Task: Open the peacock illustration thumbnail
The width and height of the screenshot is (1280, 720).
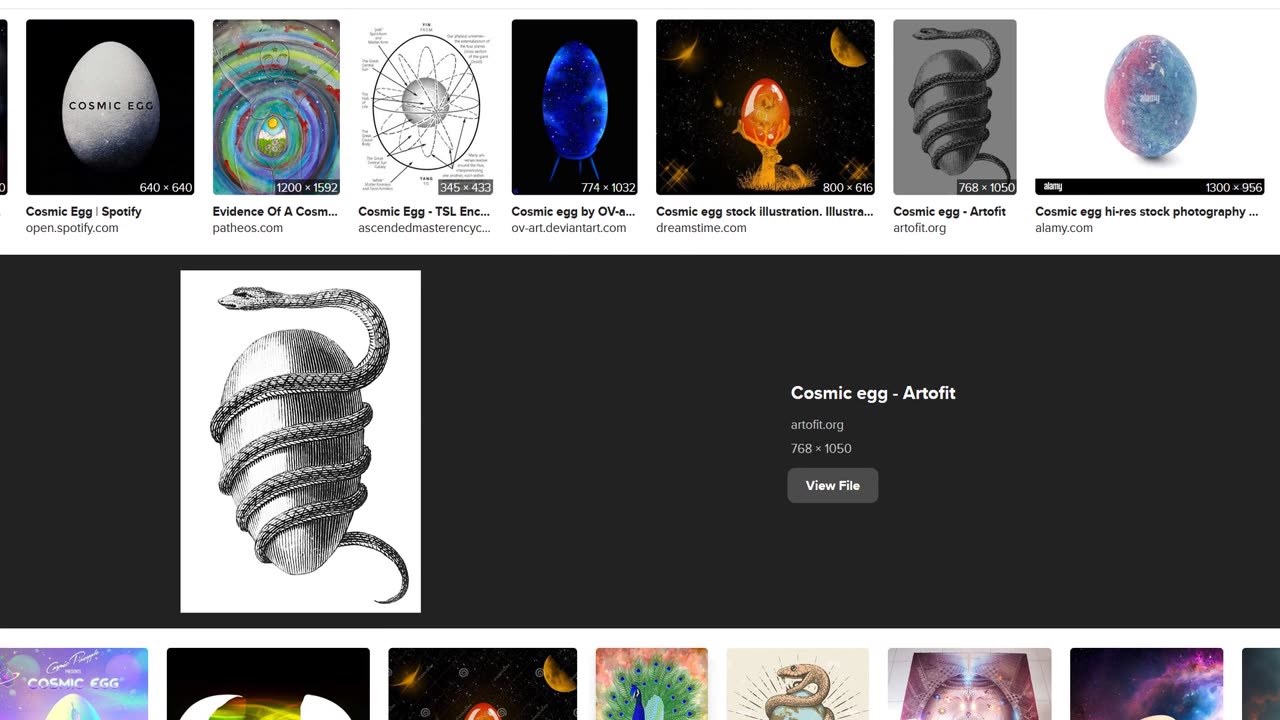Action: pos(652,684)
